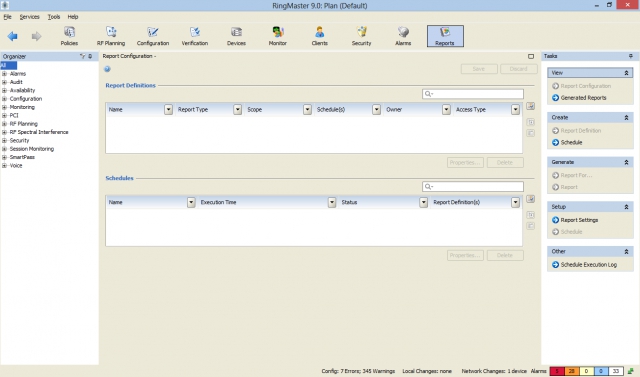The image size is (640, 377).
Task: Open the Scope column dropdown
Action: [x=307, y=109]
